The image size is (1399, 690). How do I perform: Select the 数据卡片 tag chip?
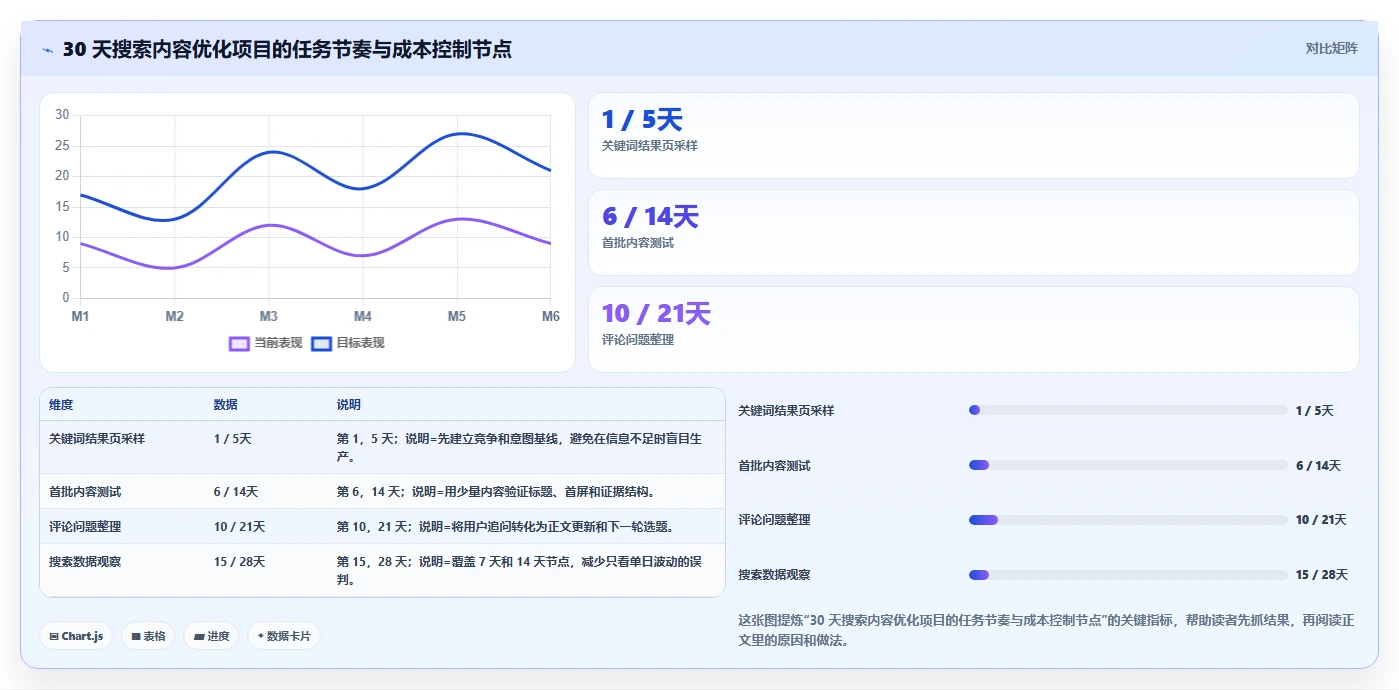pos(284,636)
